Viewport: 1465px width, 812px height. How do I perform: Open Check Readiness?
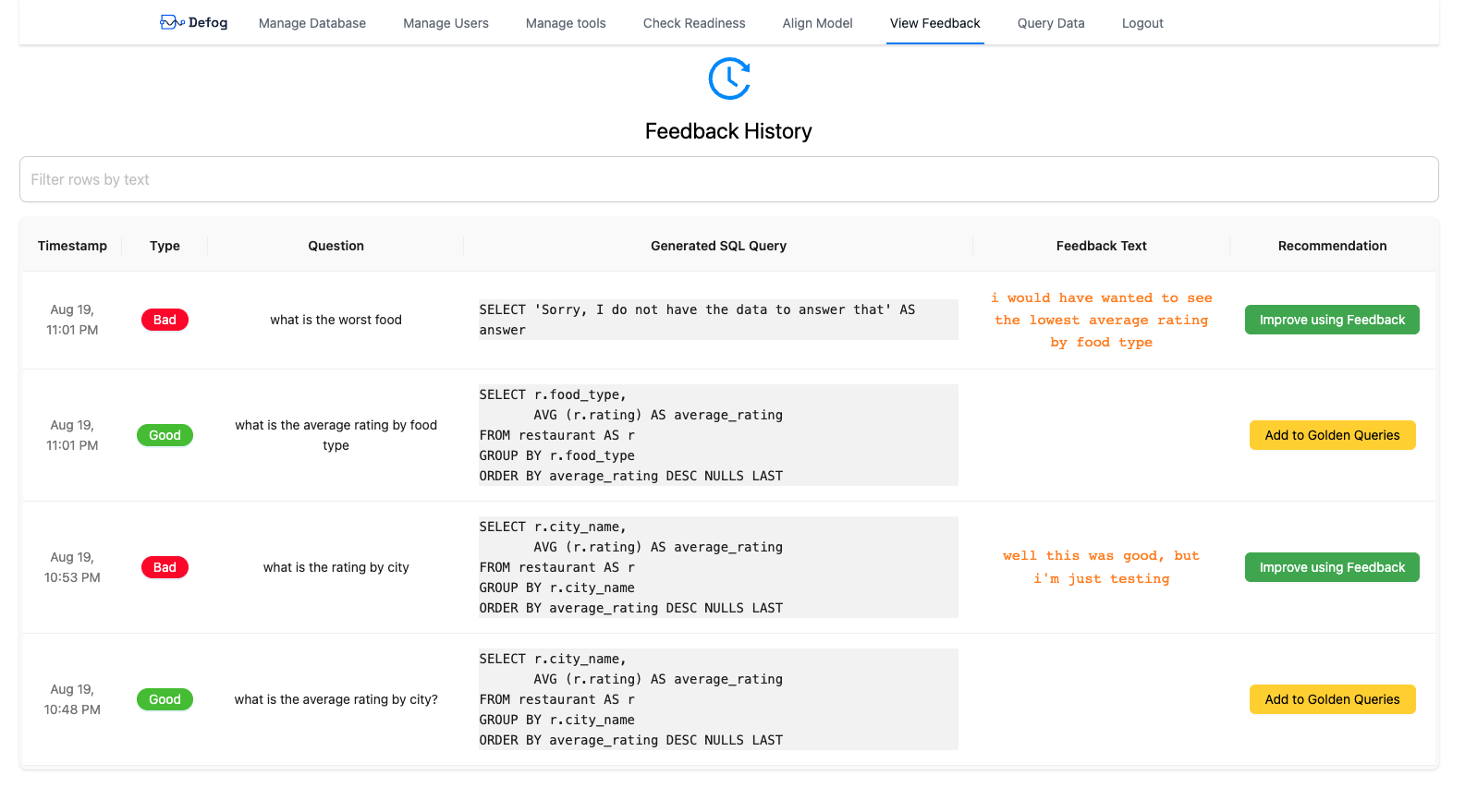click(693, 23)
